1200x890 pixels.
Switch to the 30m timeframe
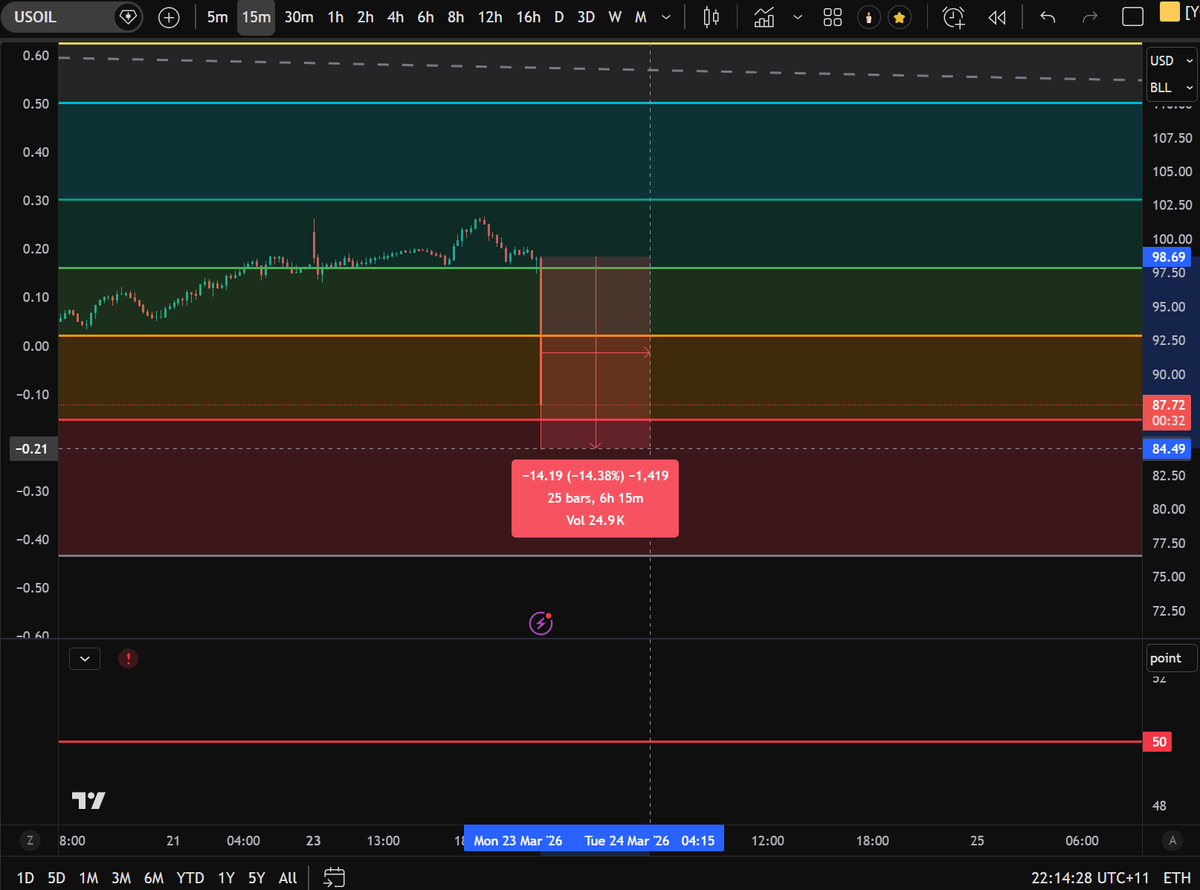[x=299, y=17]
